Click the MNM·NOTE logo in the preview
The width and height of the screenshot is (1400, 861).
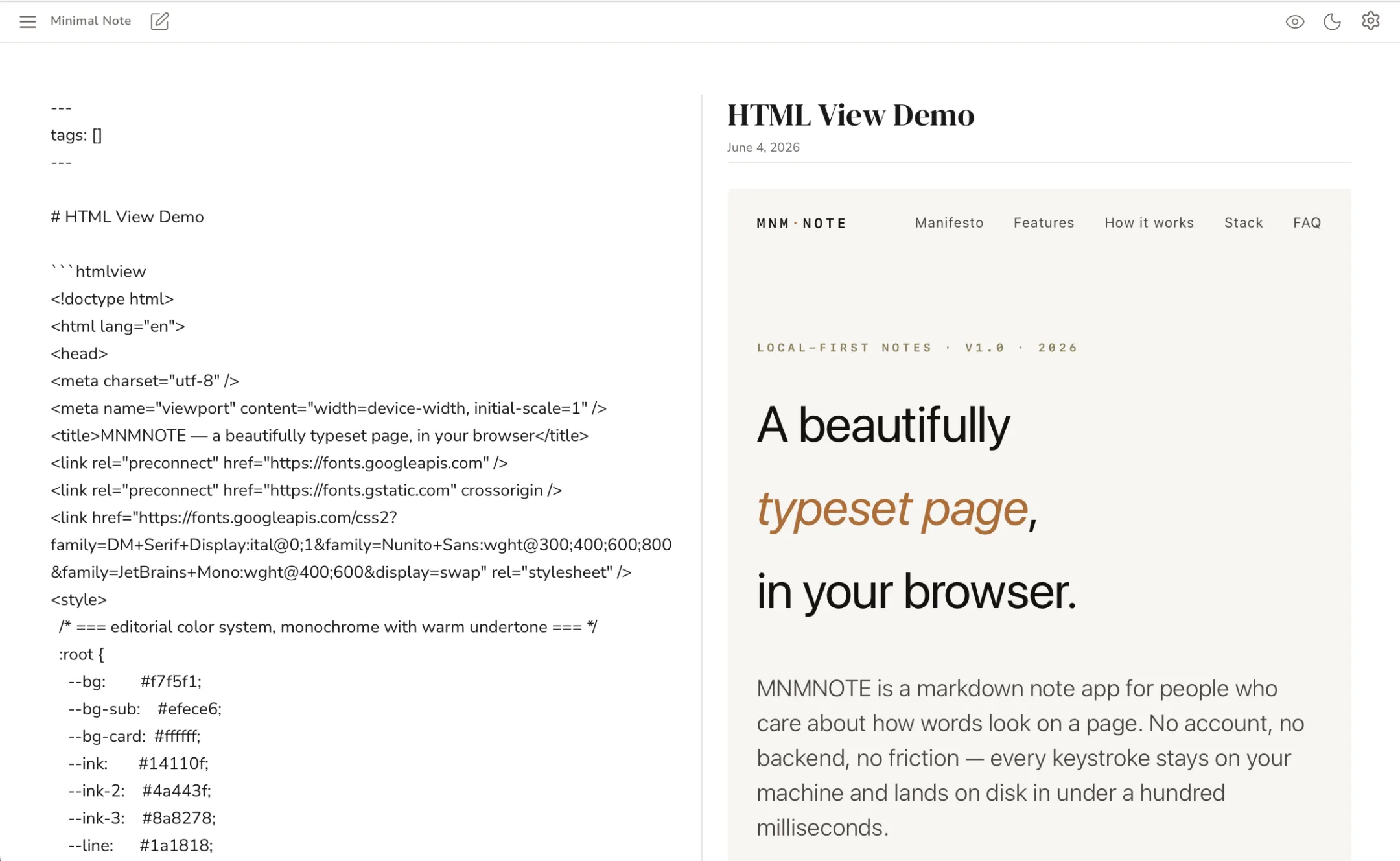click(x=801, y=223)
